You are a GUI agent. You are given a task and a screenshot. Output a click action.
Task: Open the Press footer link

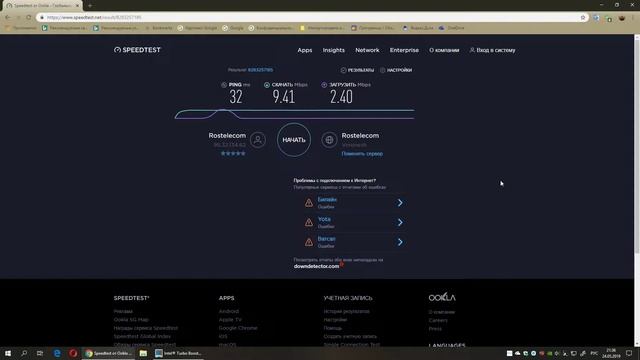click(435, 329)
